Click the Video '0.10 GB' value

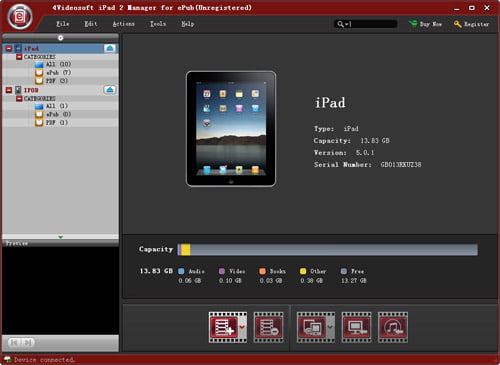230,281
